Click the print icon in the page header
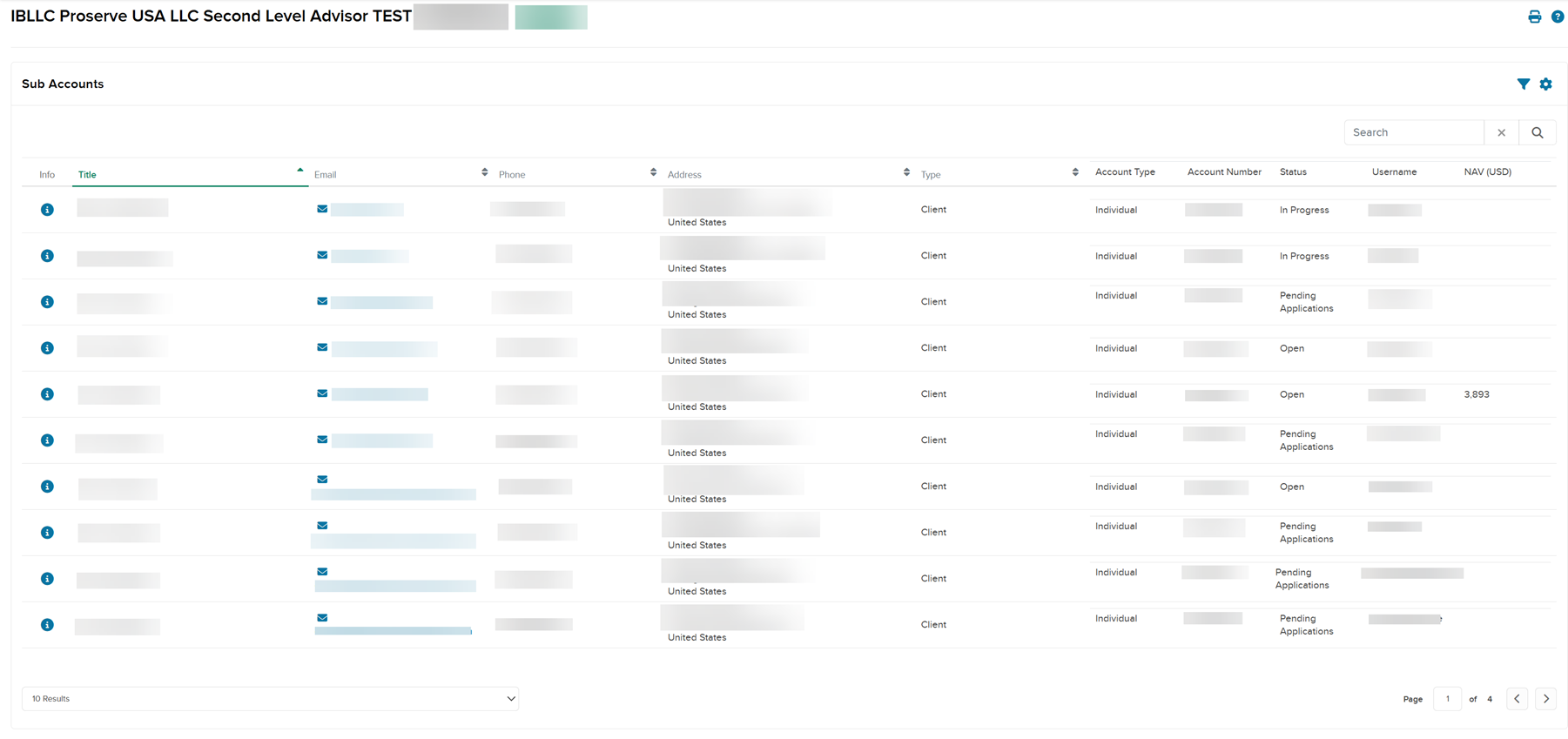The height and width of the screenshot is (739, 1568). coord(1534,17)
